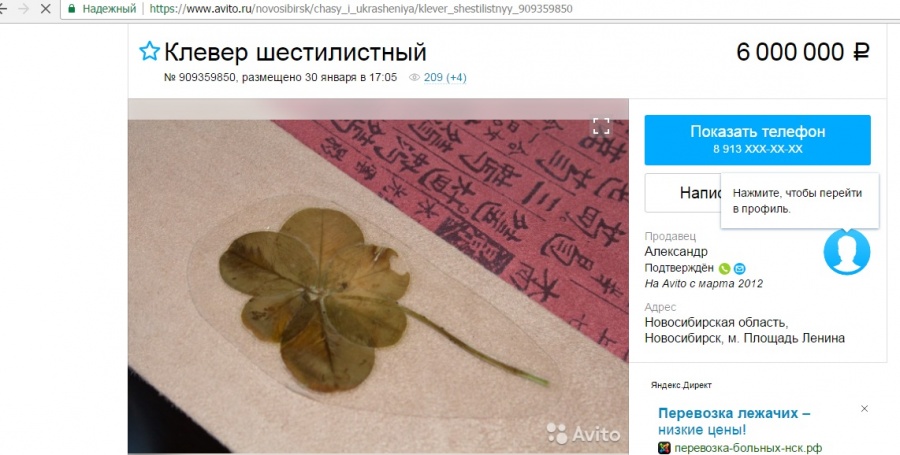The width and height of the screenshot is (900, 455).
Task: Open seller profile avatar icon
Action: tap(847, 251)
